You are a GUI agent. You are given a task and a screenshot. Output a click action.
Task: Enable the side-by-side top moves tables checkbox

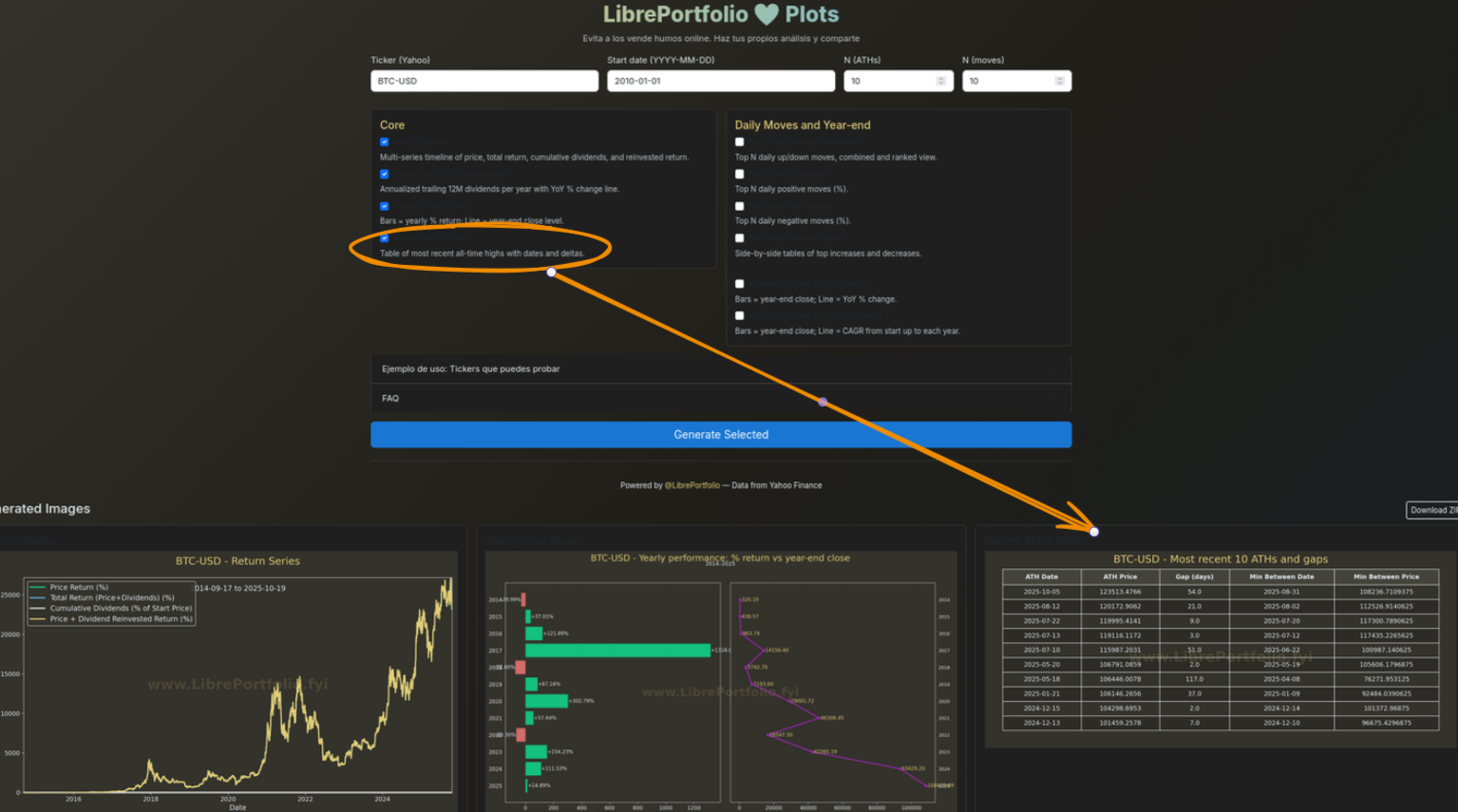tap(740, 238)
